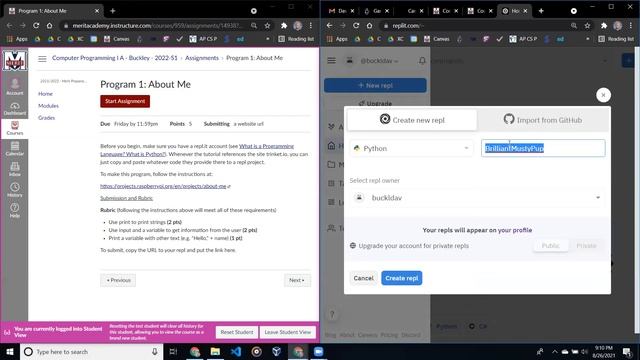Open replit notifications bell
Viewport: 640px width, 360px height.
[x=422, y=60]
